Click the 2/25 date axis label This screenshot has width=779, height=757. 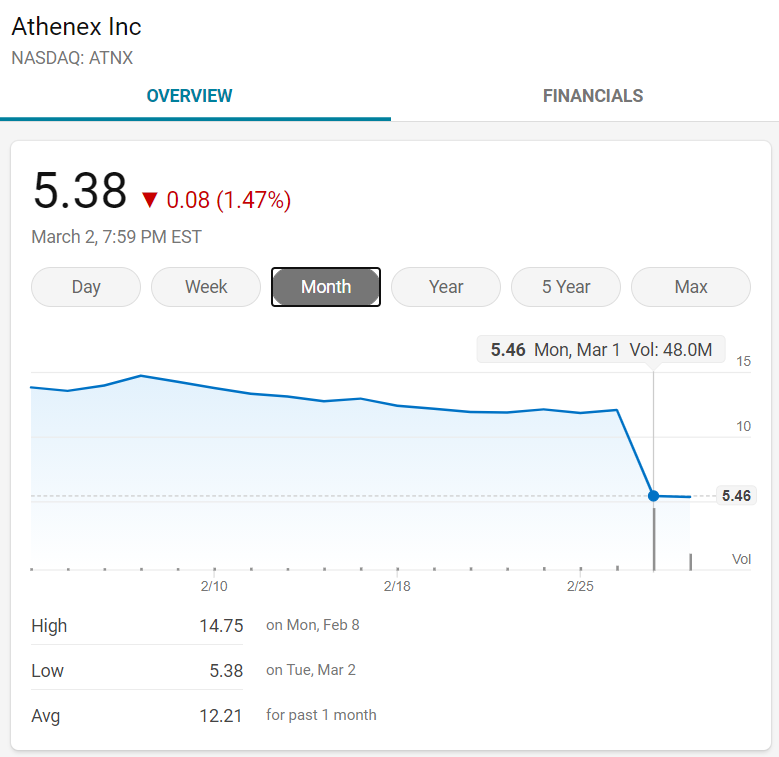click(580, 586)
